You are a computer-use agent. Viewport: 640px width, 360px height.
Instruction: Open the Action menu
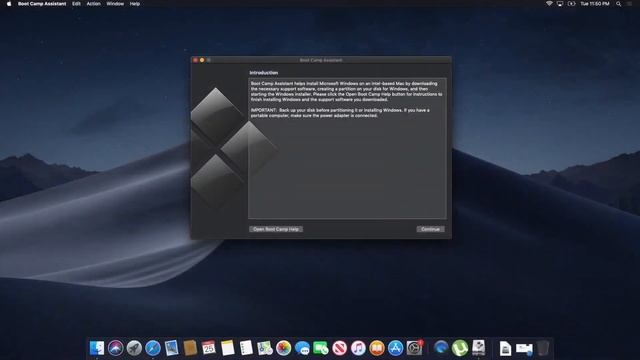point(93,4)
